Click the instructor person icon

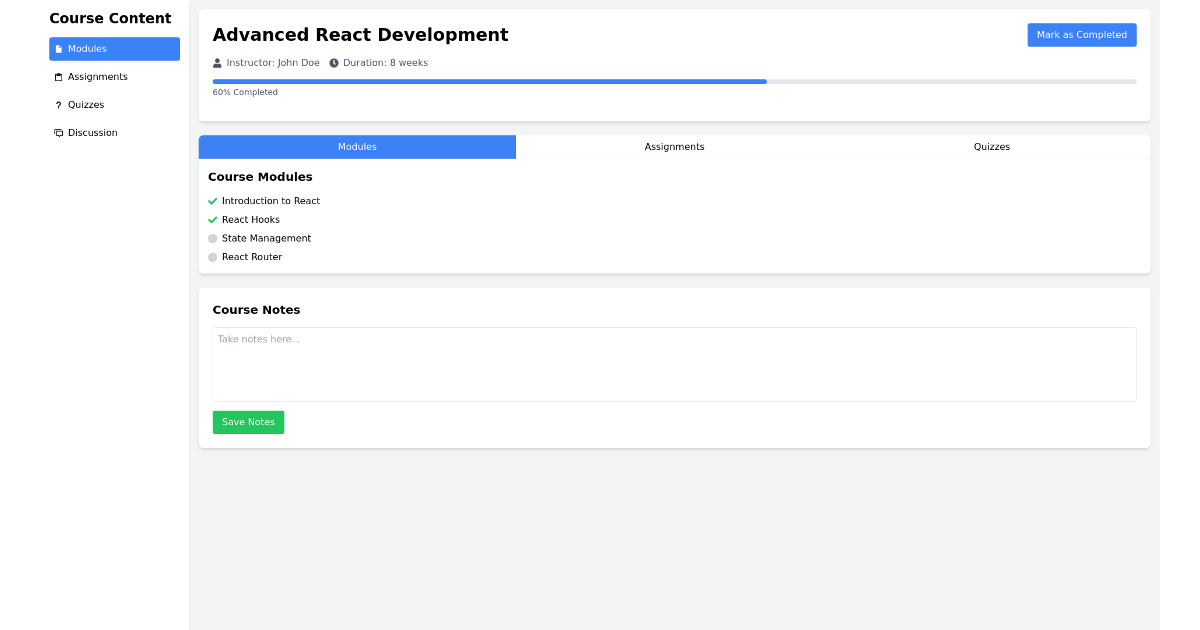point(215,62)
